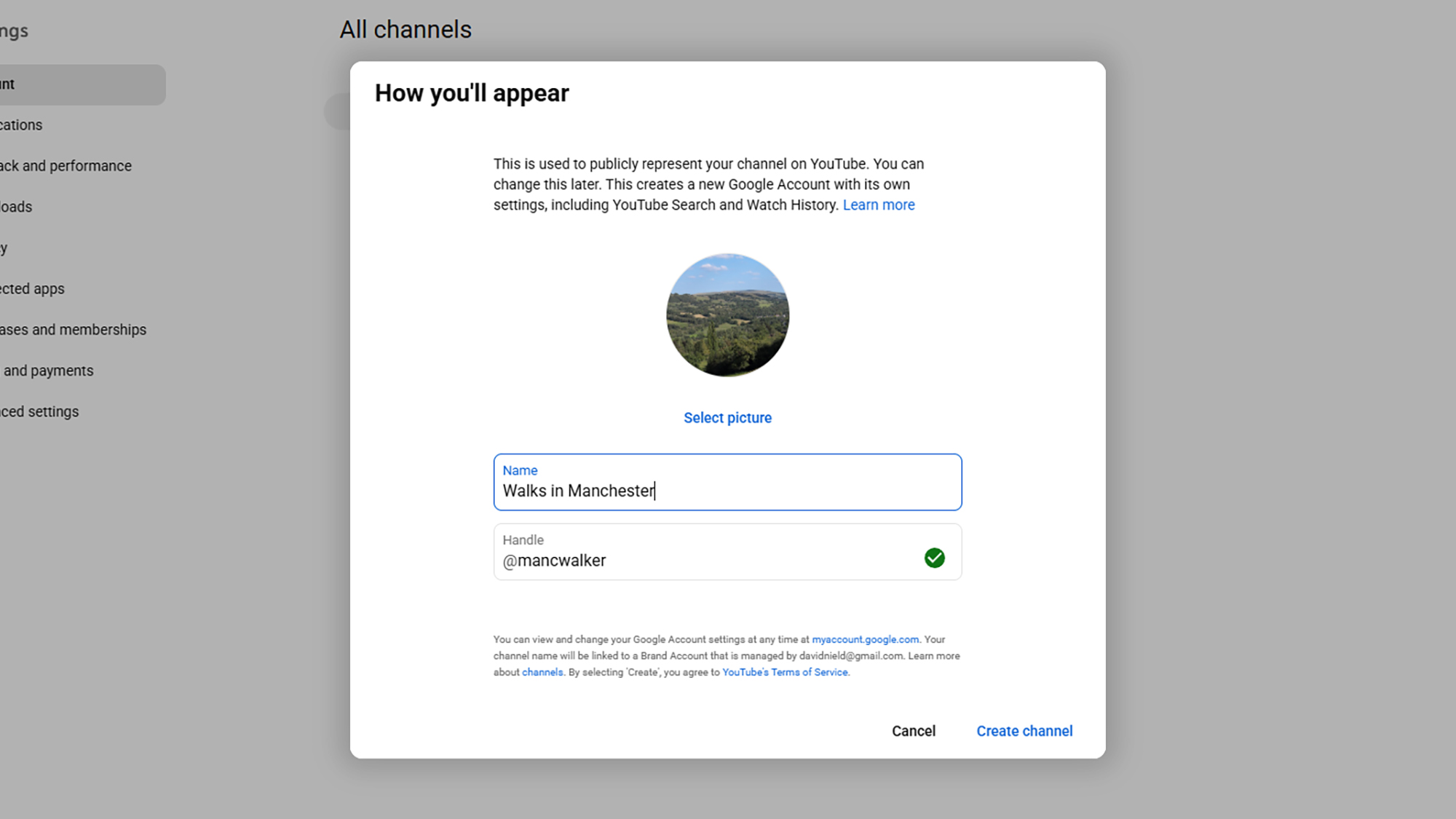1456x819 pixels.
Task: Click the green handle availability checkmark
Action: [x=934, y=558]
